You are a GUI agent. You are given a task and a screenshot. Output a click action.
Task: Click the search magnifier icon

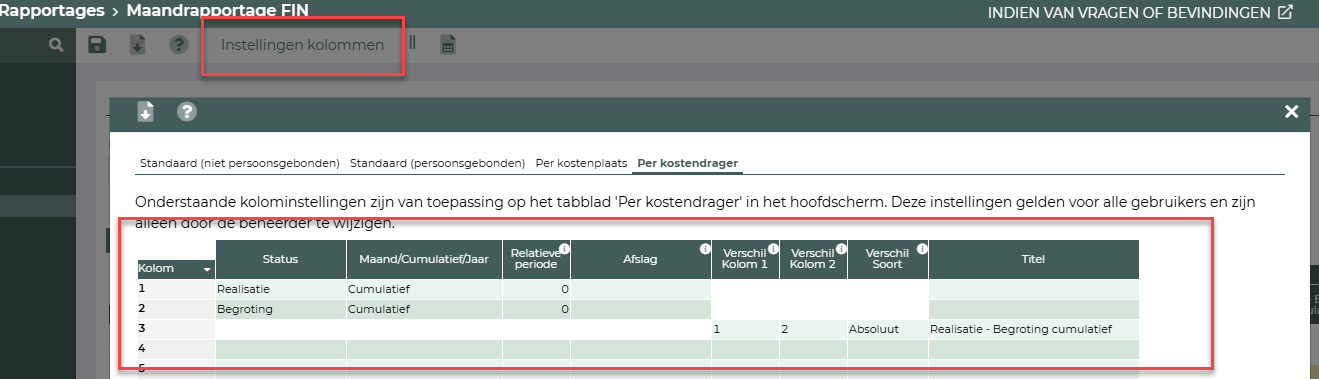tap(57, 45)
